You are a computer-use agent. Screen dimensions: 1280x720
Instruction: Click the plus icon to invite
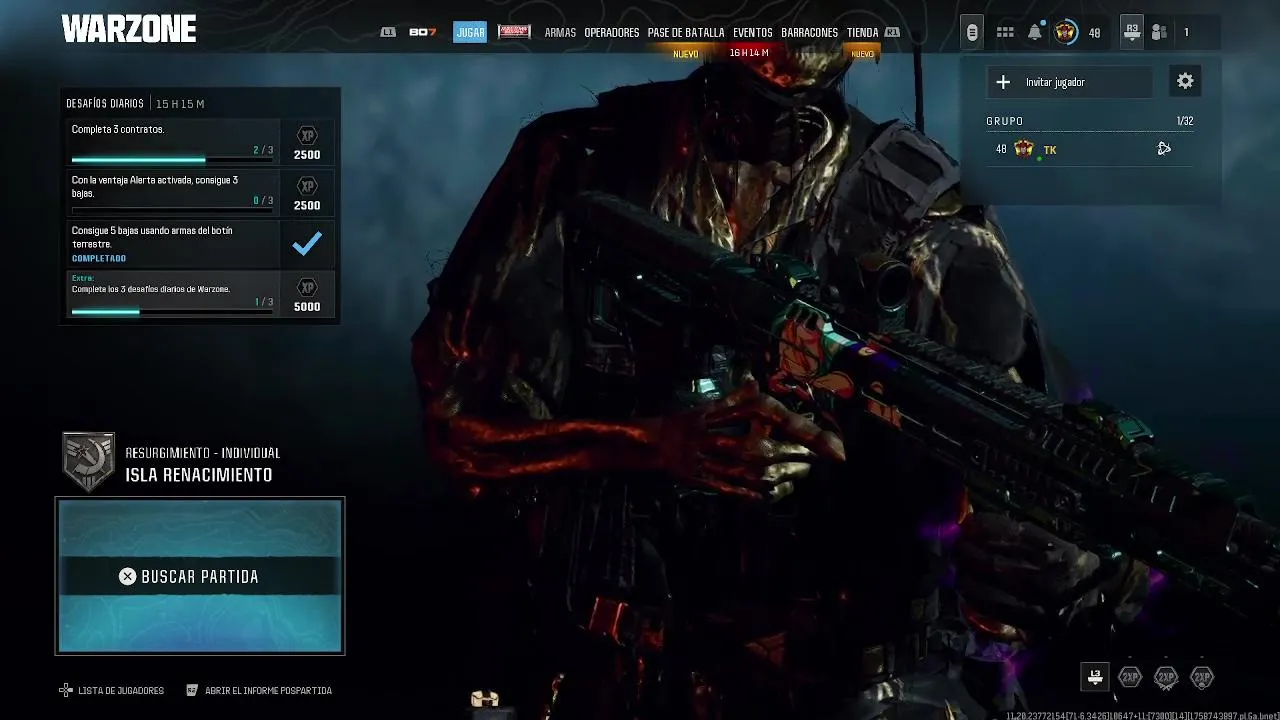tap(1003, 82)
